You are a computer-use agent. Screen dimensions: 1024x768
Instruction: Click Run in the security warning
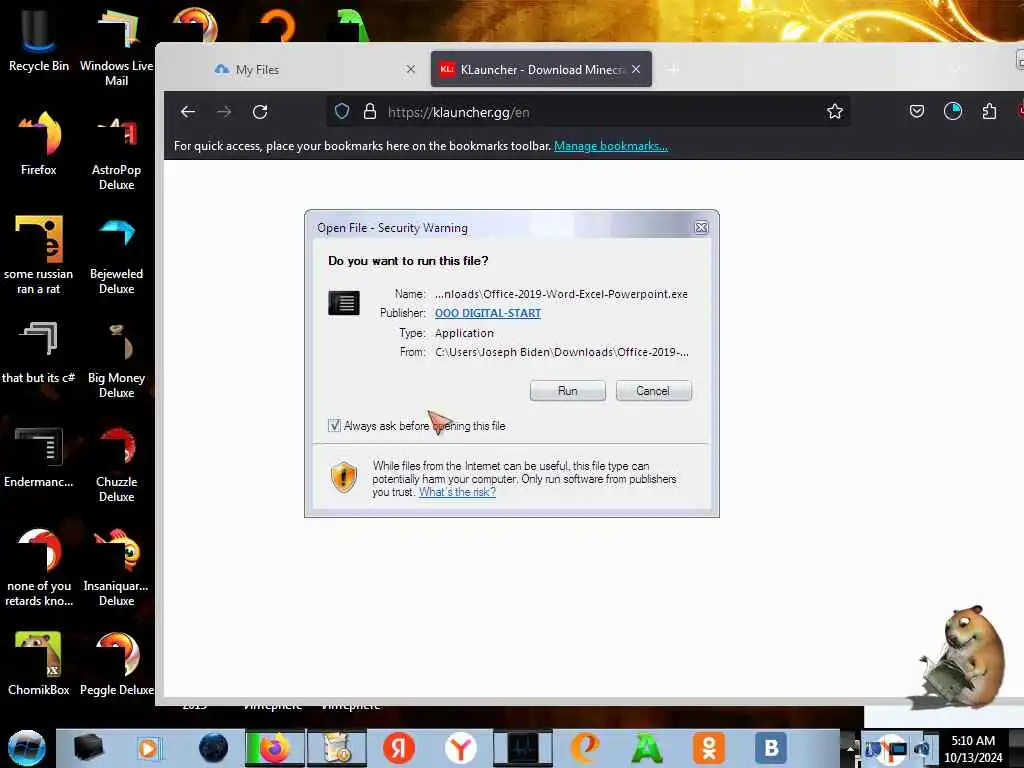coord(568,391)
